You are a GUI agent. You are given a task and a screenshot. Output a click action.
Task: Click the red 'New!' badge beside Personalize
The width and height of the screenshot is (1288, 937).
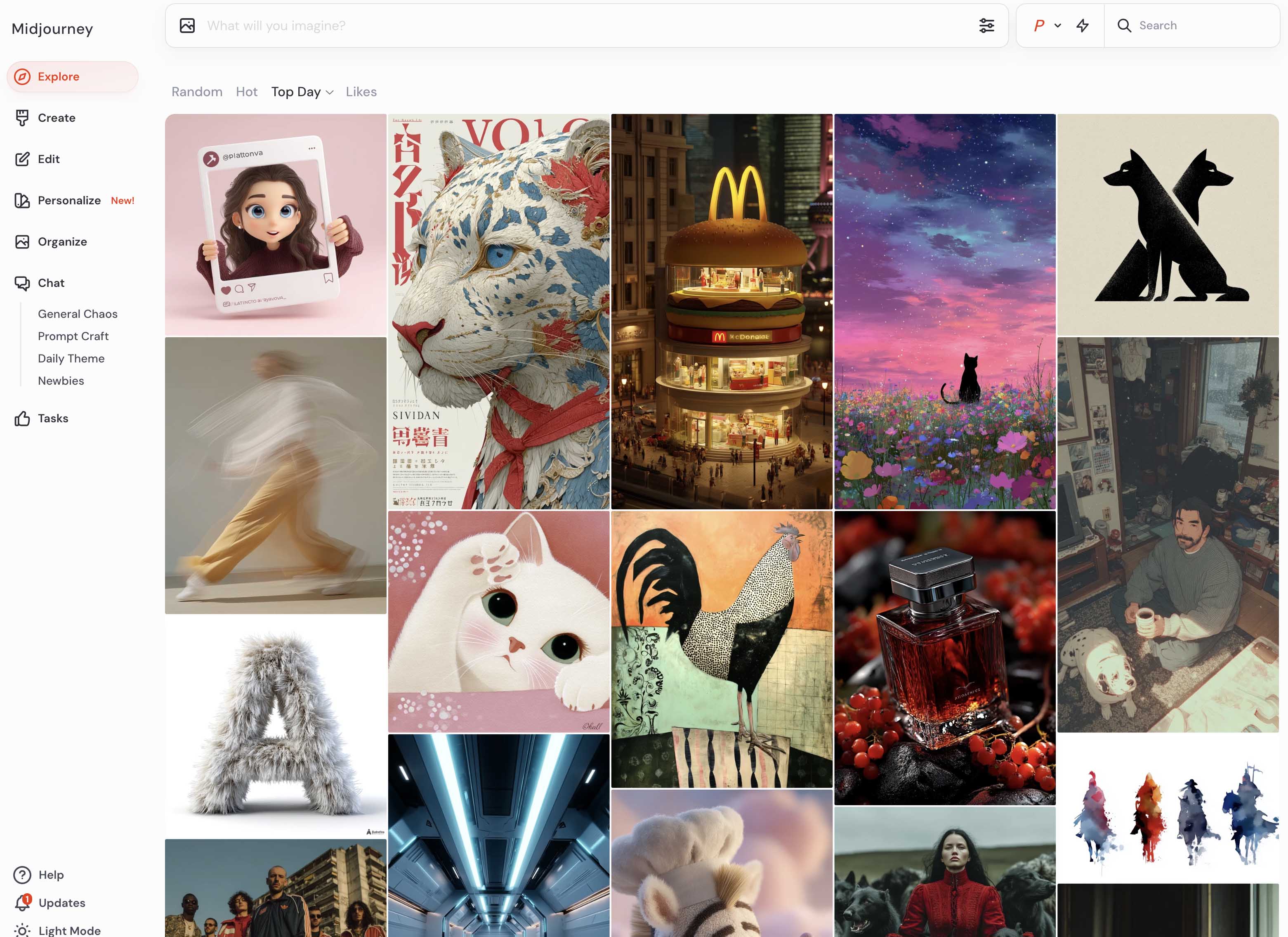point(123,201)
